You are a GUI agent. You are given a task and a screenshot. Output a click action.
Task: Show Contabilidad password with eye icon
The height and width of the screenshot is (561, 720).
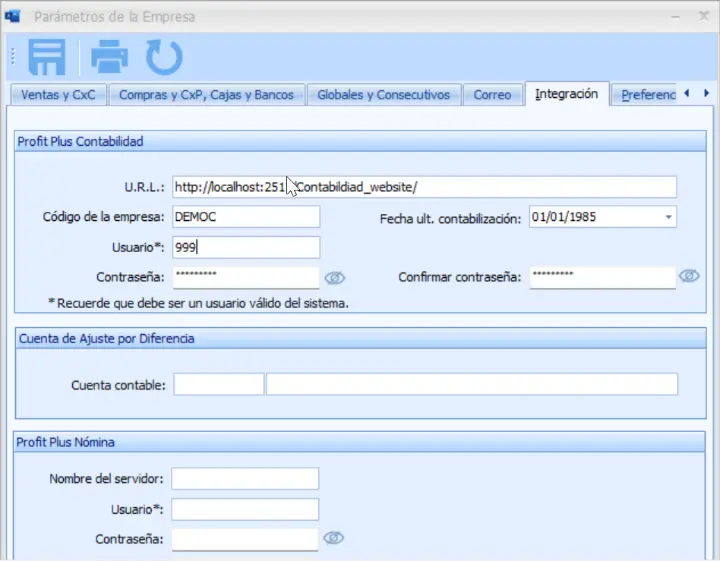click(x=334, y=277)
